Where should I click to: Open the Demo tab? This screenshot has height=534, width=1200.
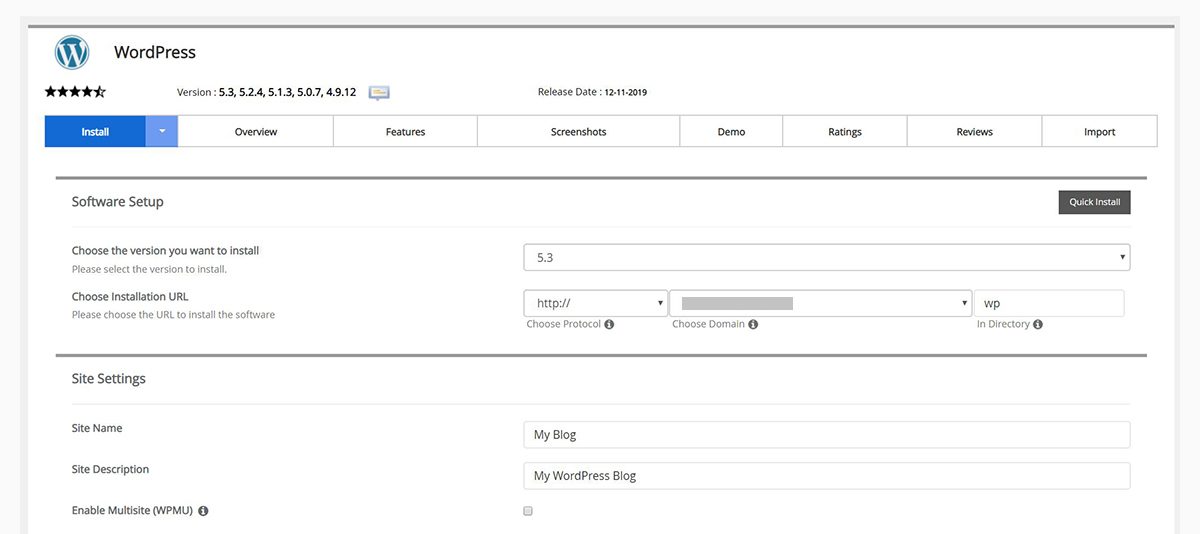(x=731, y=131)
